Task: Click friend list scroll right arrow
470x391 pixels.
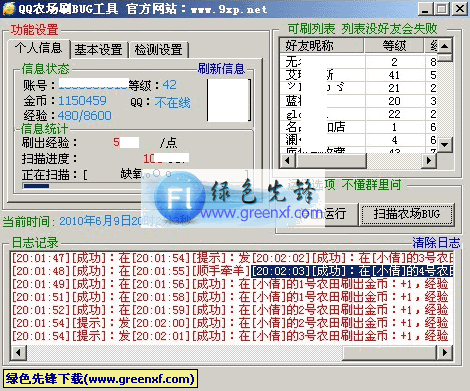Action: coord(429,161)
